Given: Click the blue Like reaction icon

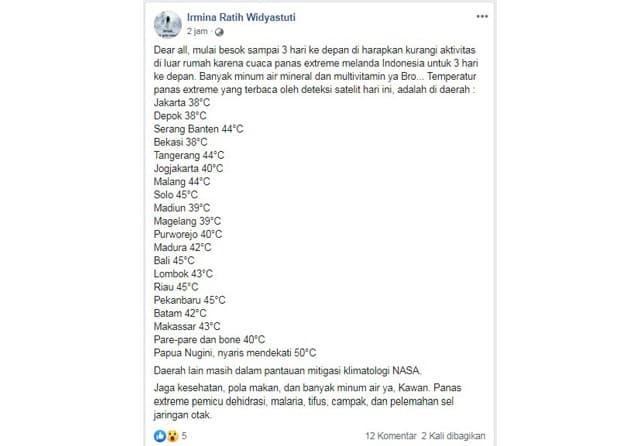Looking at the screenshot, I should [160, 436].
